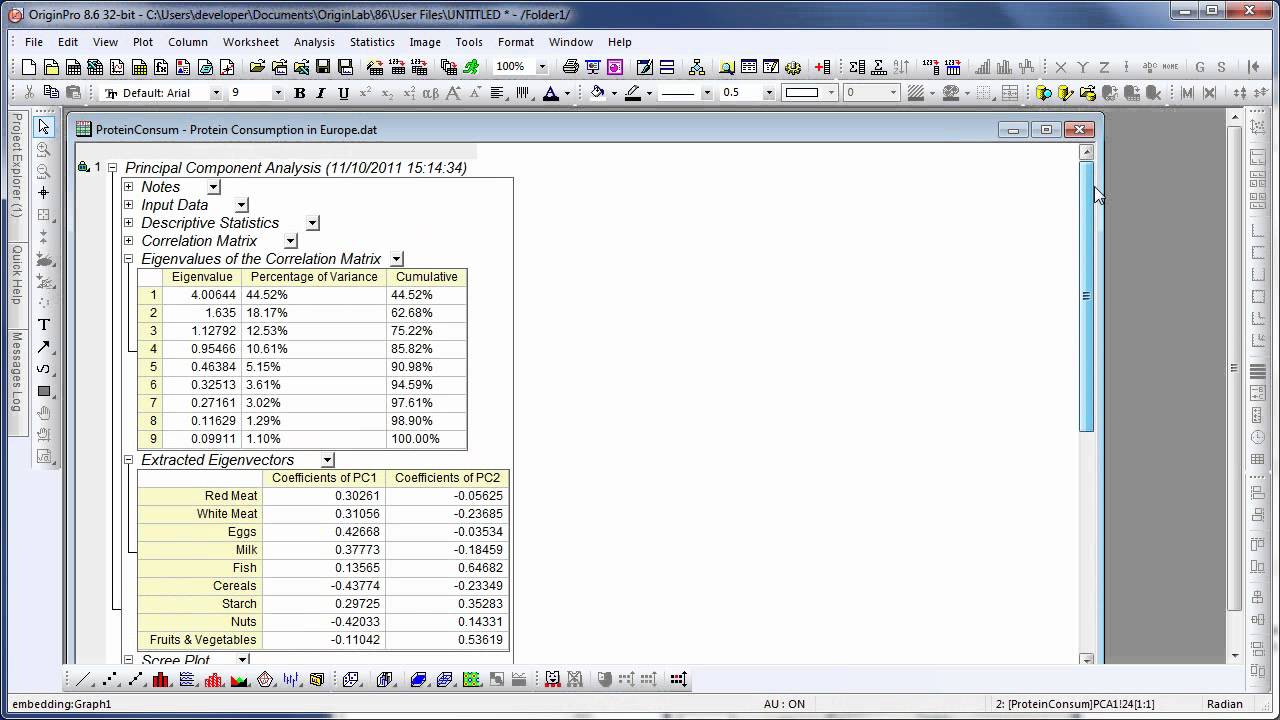Screen dimensions: 1280x720
Task: Click the Radar/polar chart icon
Action: (x=265, y=679)
